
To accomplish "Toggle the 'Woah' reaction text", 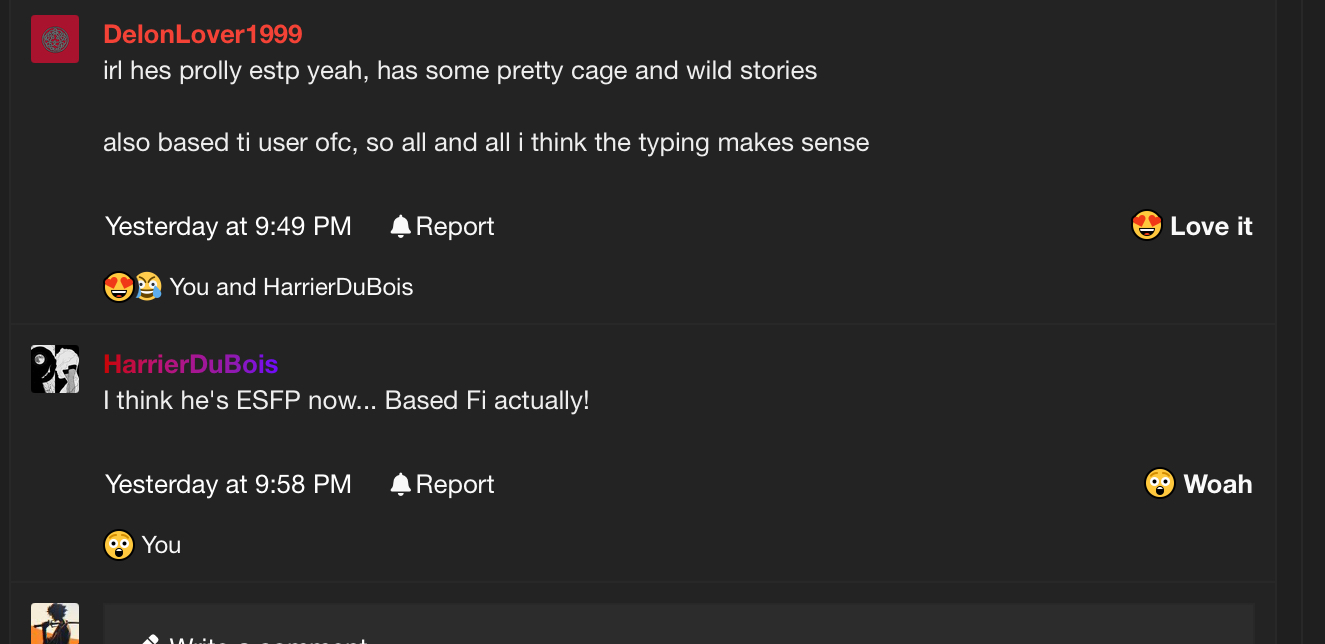I will (1217, 484).
